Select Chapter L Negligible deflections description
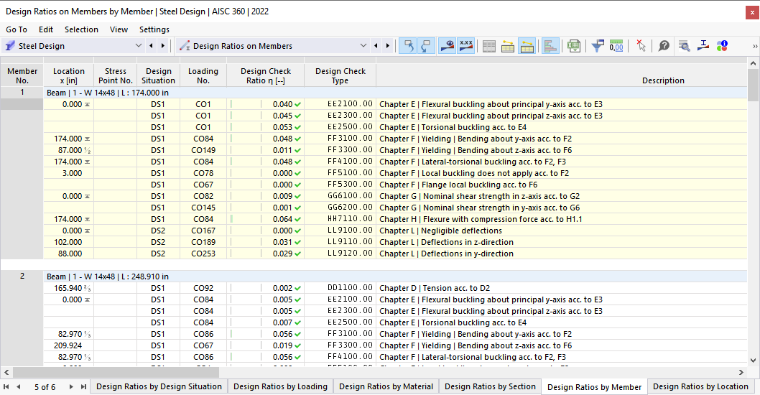 pos(440,231)
